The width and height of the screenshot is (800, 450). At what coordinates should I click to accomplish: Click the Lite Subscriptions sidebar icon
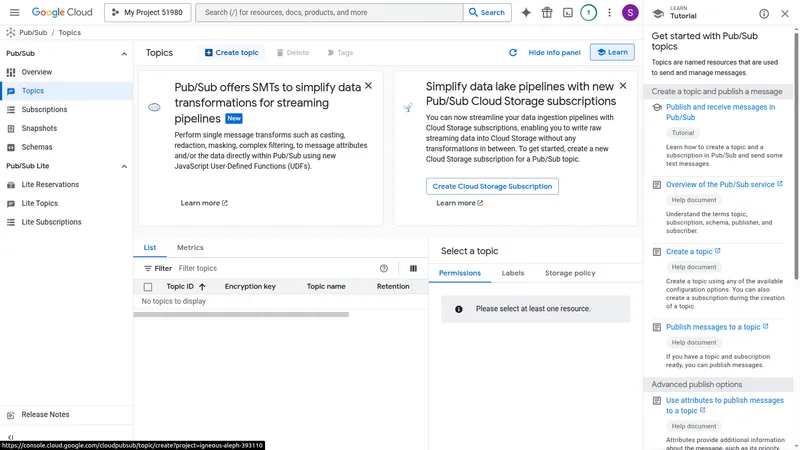11,222
